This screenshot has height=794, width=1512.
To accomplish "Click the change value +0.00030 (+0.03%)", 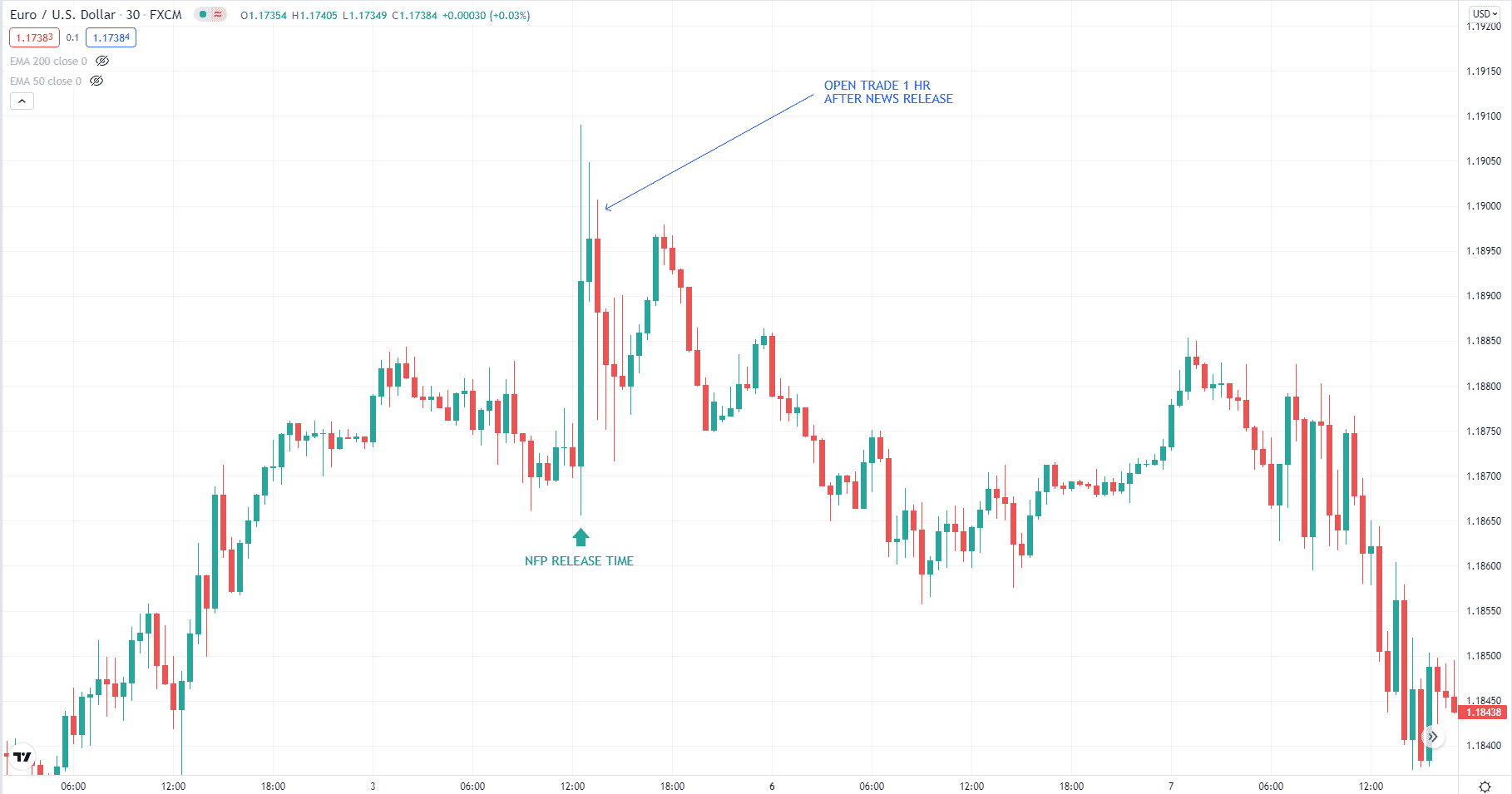I will coord(486,15).
